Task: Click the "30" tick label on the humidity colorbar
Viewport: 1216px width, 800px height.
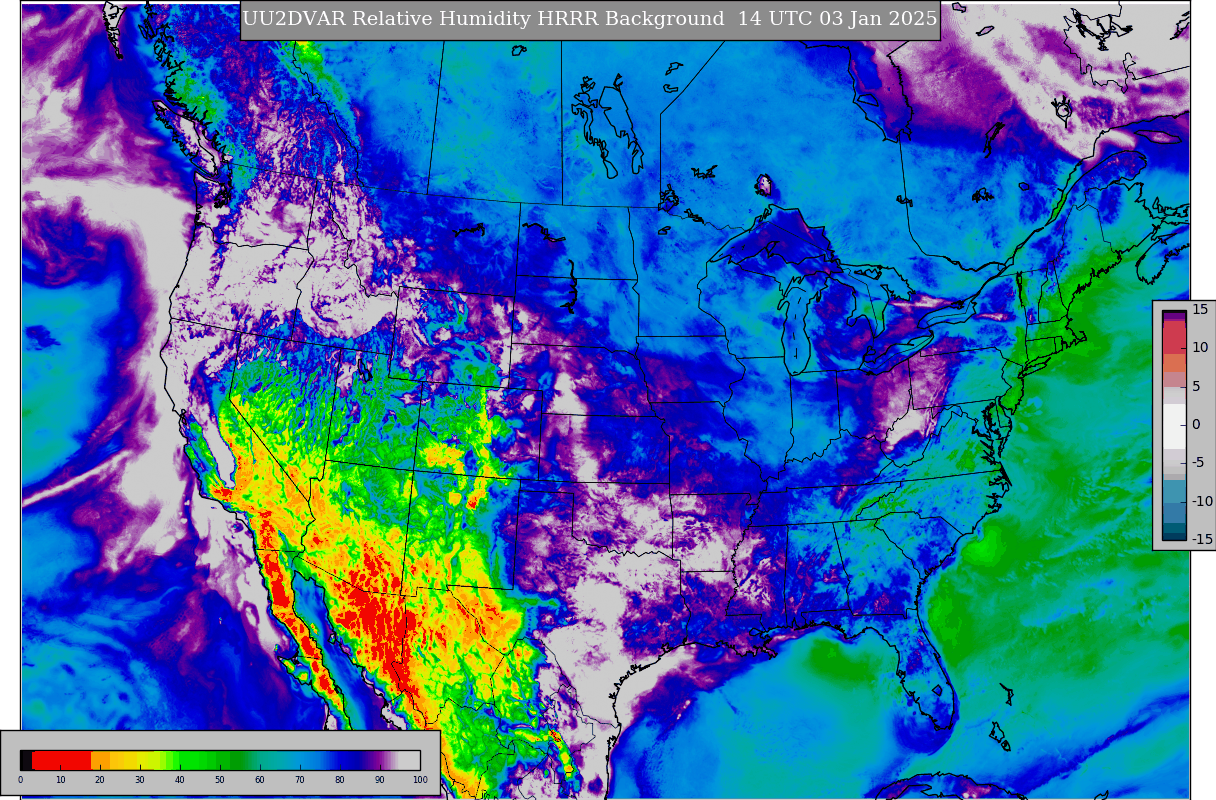Action: click(140, 780)
